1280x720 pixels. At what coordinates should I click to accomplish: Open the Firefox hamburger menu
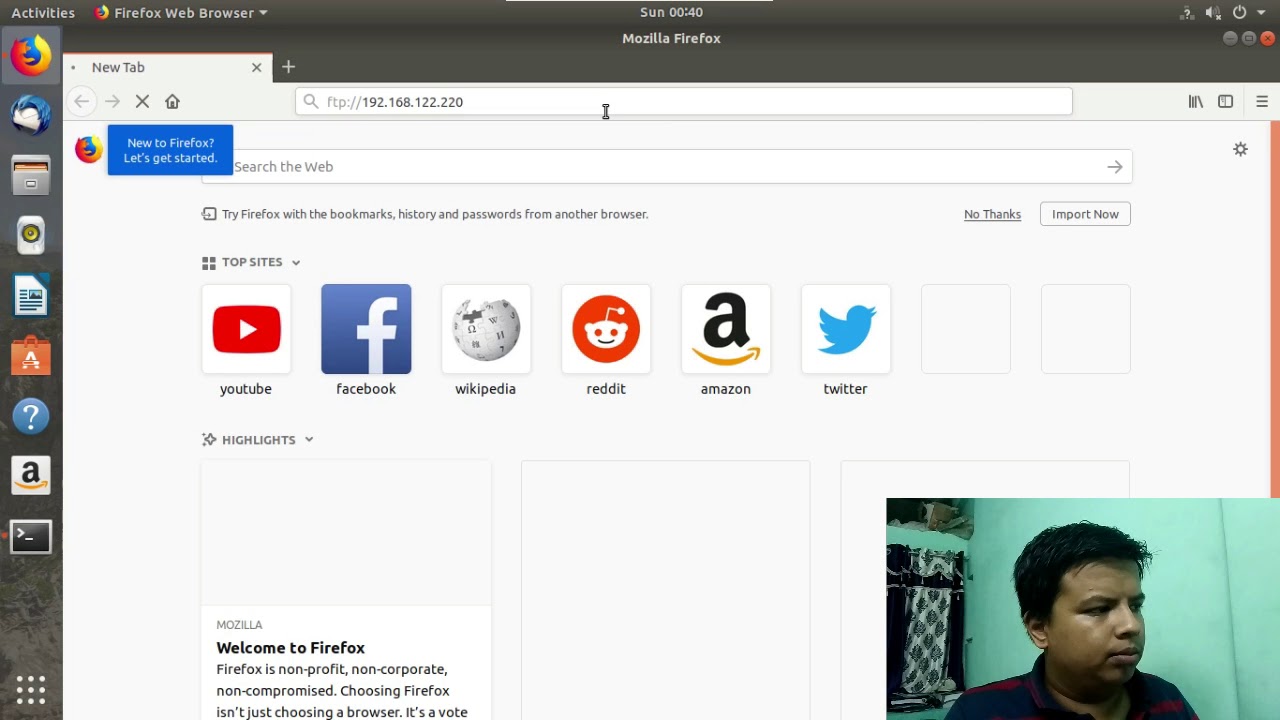1261,101
